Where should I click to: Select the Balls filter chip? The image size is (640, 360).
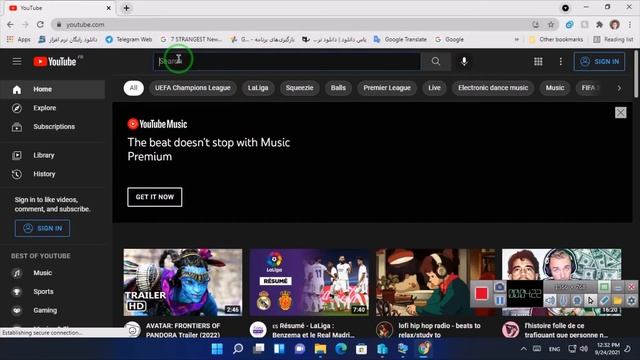tap(338, 88)
